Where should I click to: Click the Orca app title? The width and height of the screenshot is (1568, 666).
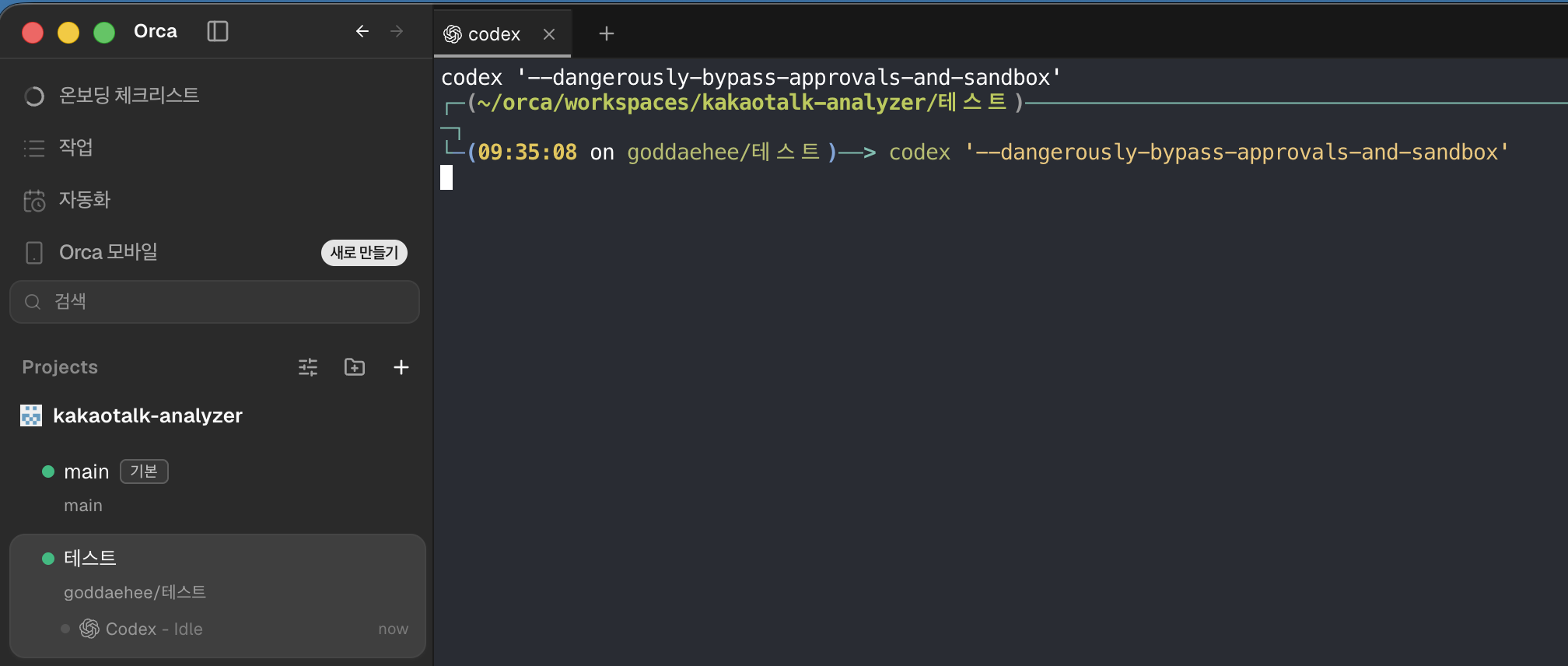(156, 31)
